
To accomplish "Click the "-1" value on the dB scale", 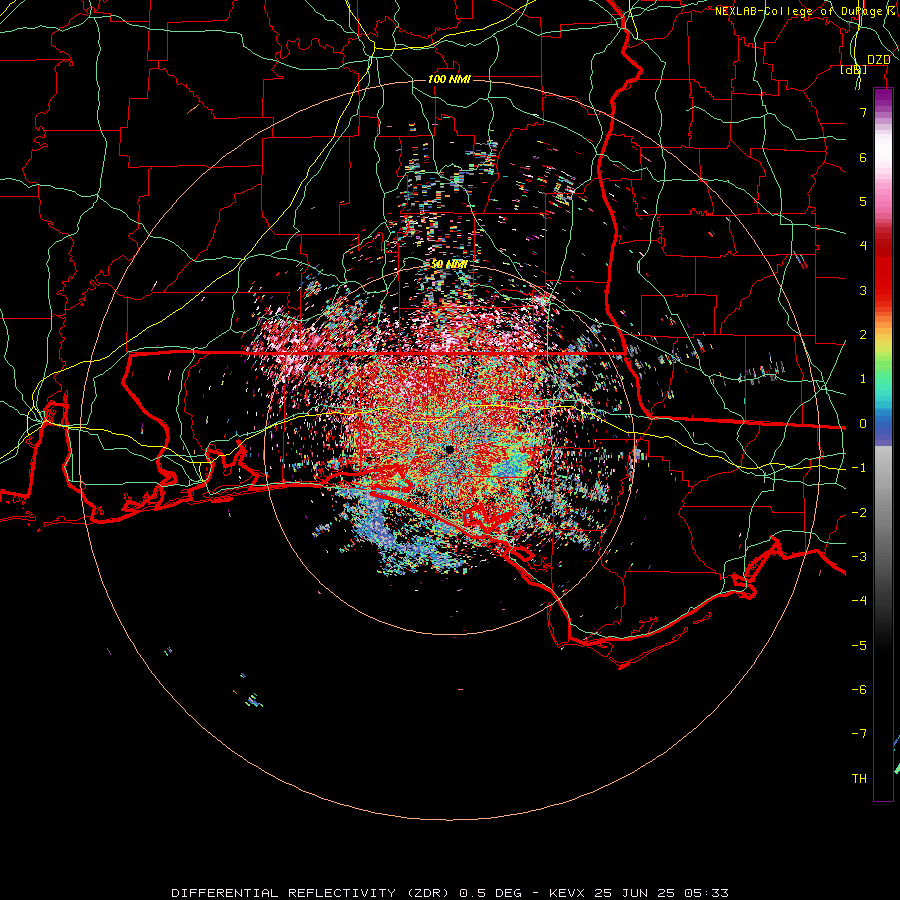I will tap(859, 468).
